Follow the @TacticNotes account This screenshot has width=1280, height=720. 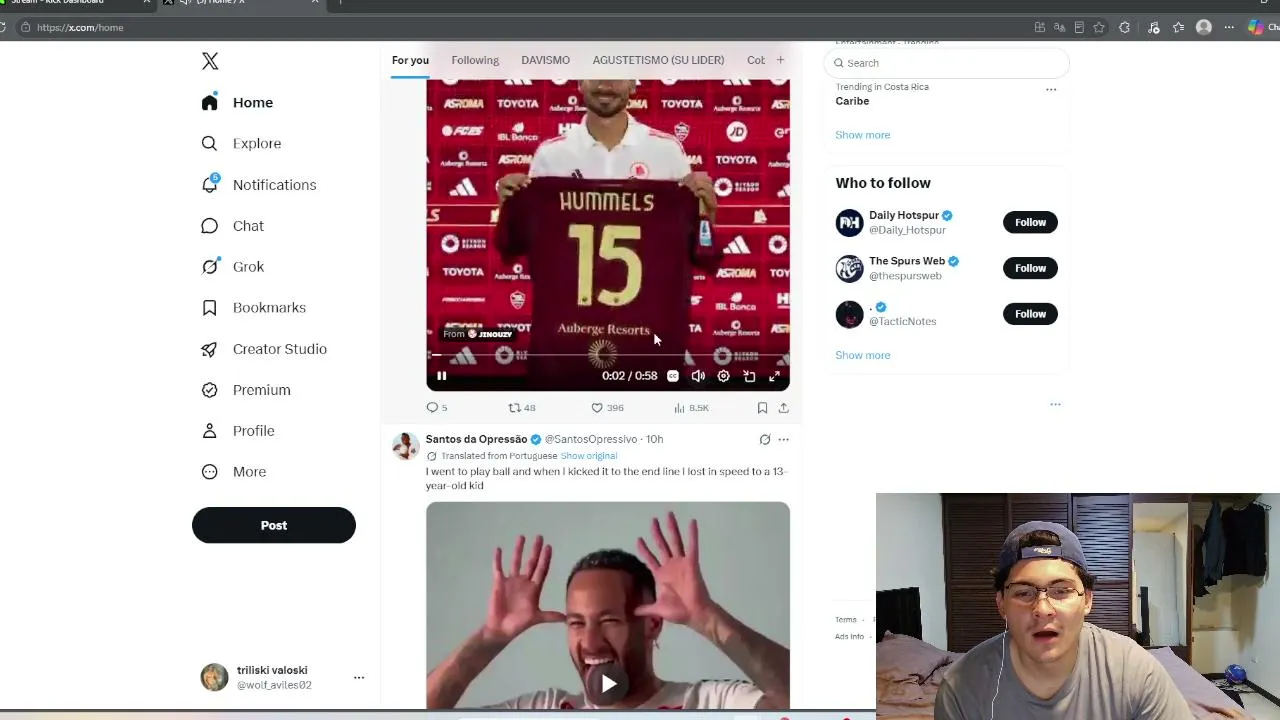1030,314
